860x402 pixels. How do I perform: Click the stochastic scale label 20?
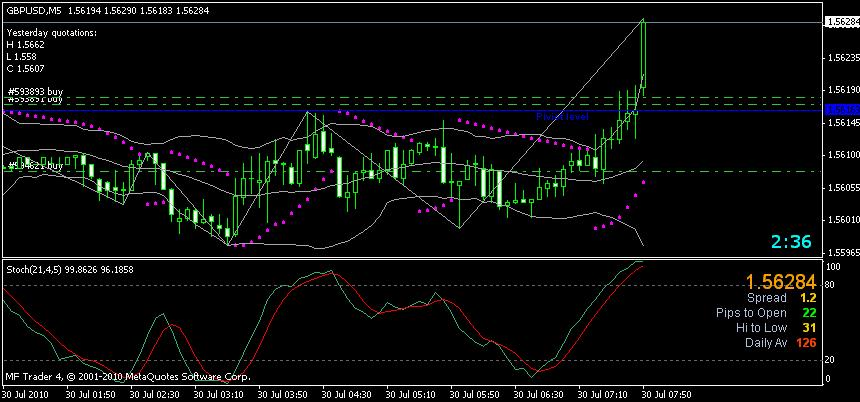tap(831, 360)
